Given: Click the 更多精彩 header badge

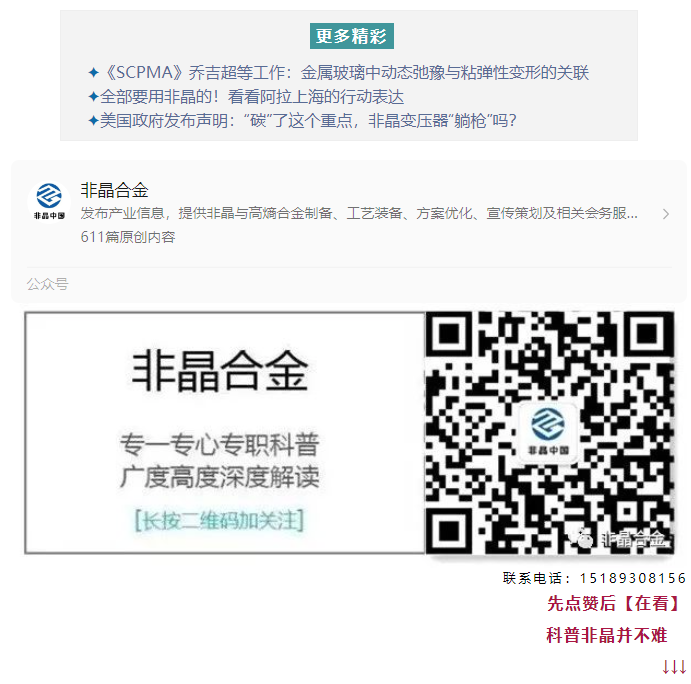Looking at the screenshot, I should [352, 36].
